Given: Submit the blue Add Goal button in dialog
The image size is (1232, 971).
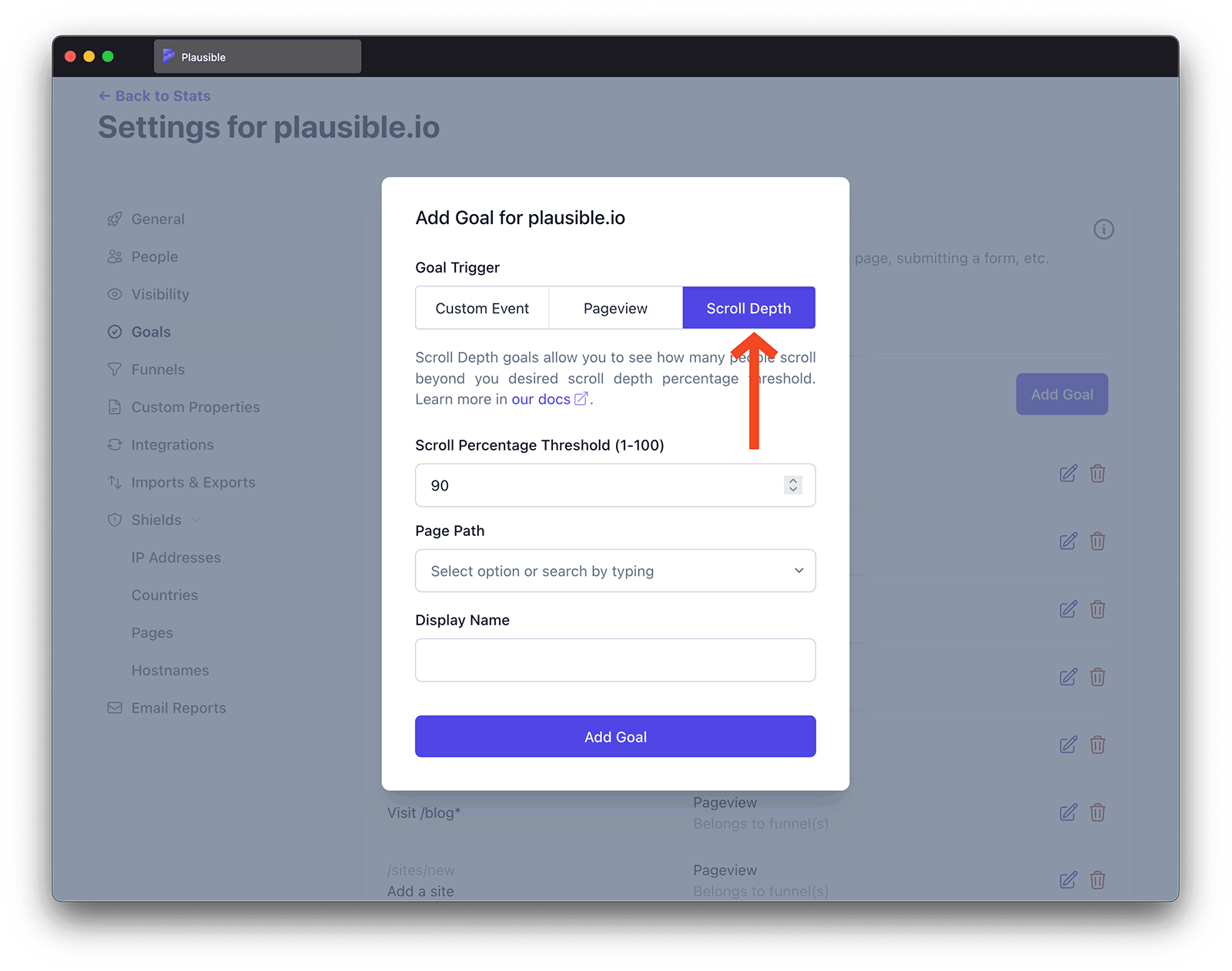Looking at the screenshot, I should pos(615,736).
